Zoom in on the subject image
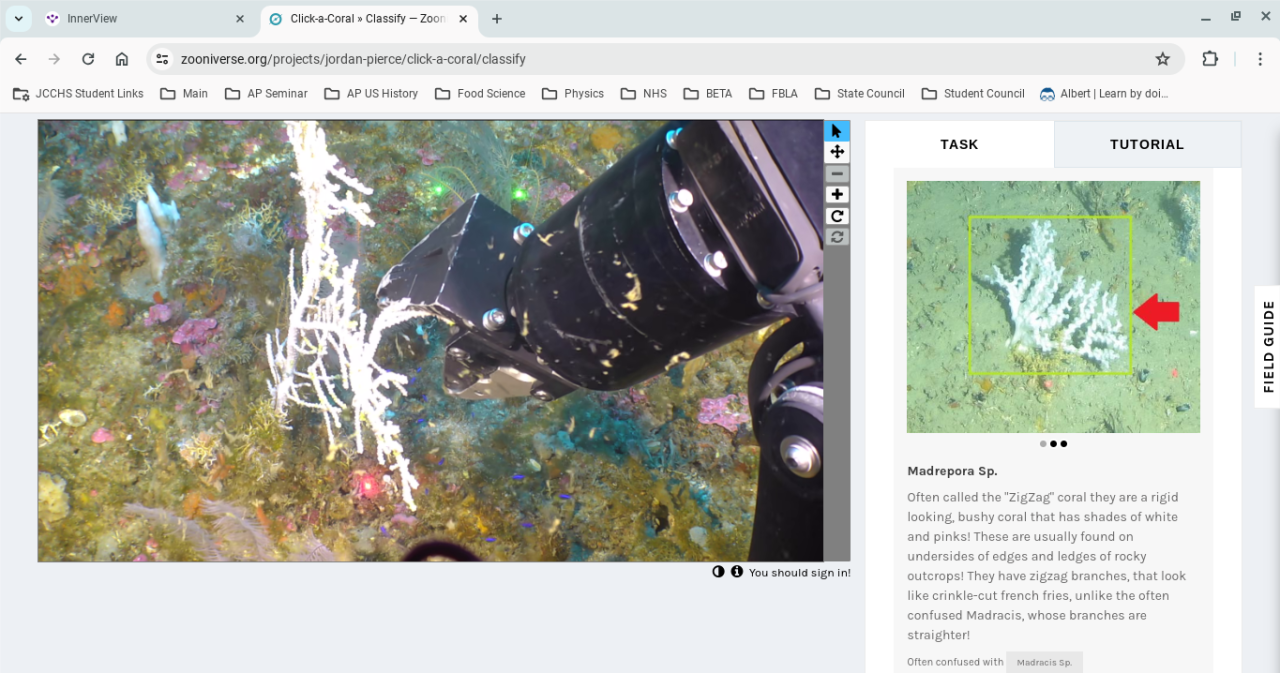 837,195
